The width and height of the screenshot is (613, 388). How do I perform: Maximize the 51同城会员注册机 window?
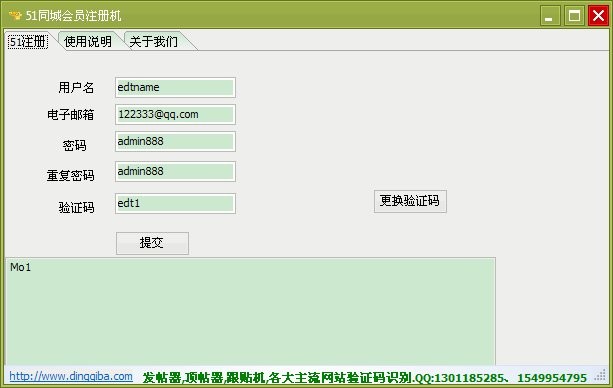click(x=574, y=16)
